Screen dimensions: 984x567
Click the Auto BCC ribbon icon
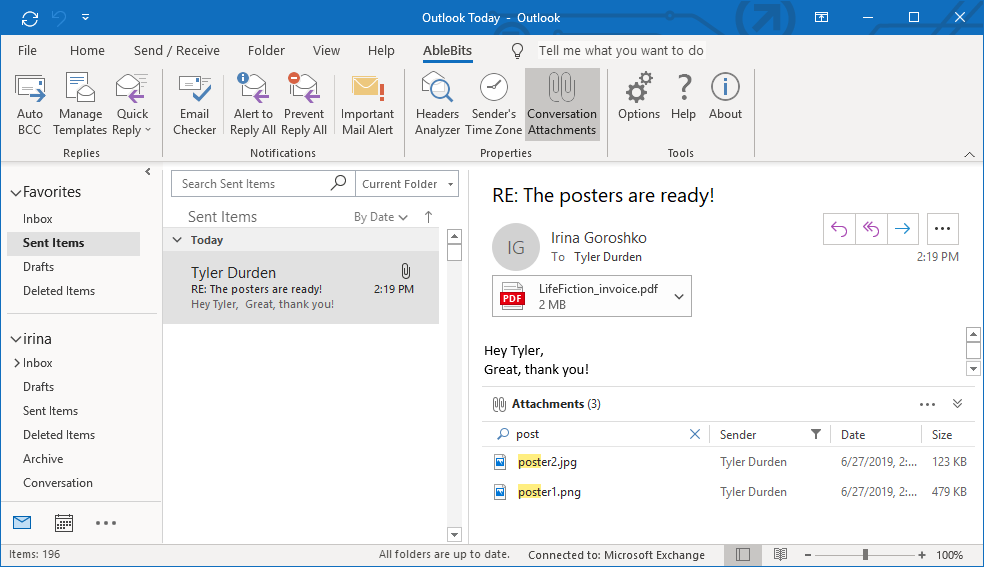pos(29,104)
